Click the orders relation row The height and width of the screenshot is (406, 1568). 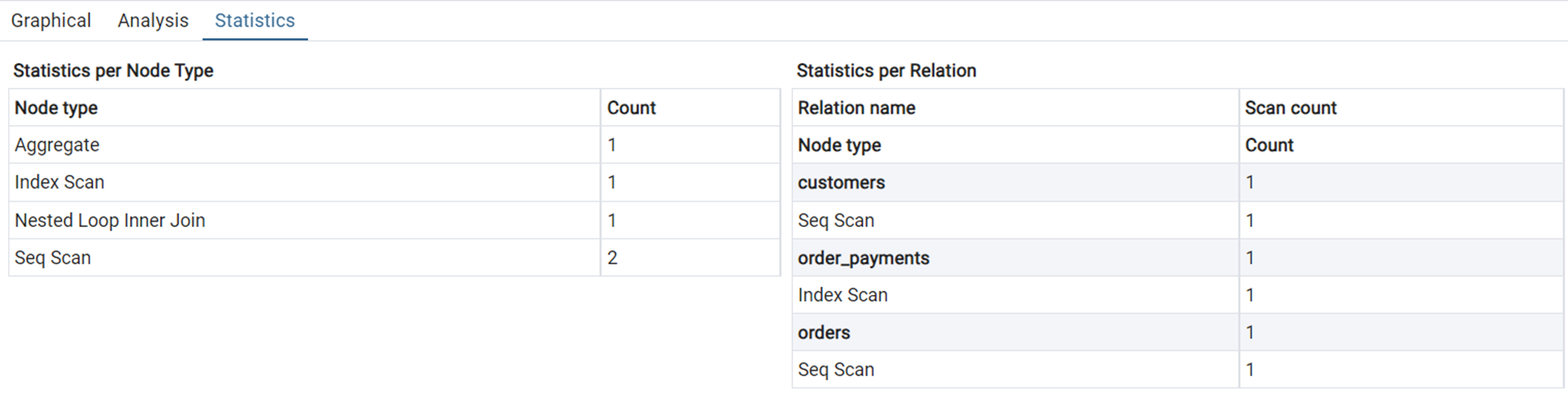coord(824,332)
